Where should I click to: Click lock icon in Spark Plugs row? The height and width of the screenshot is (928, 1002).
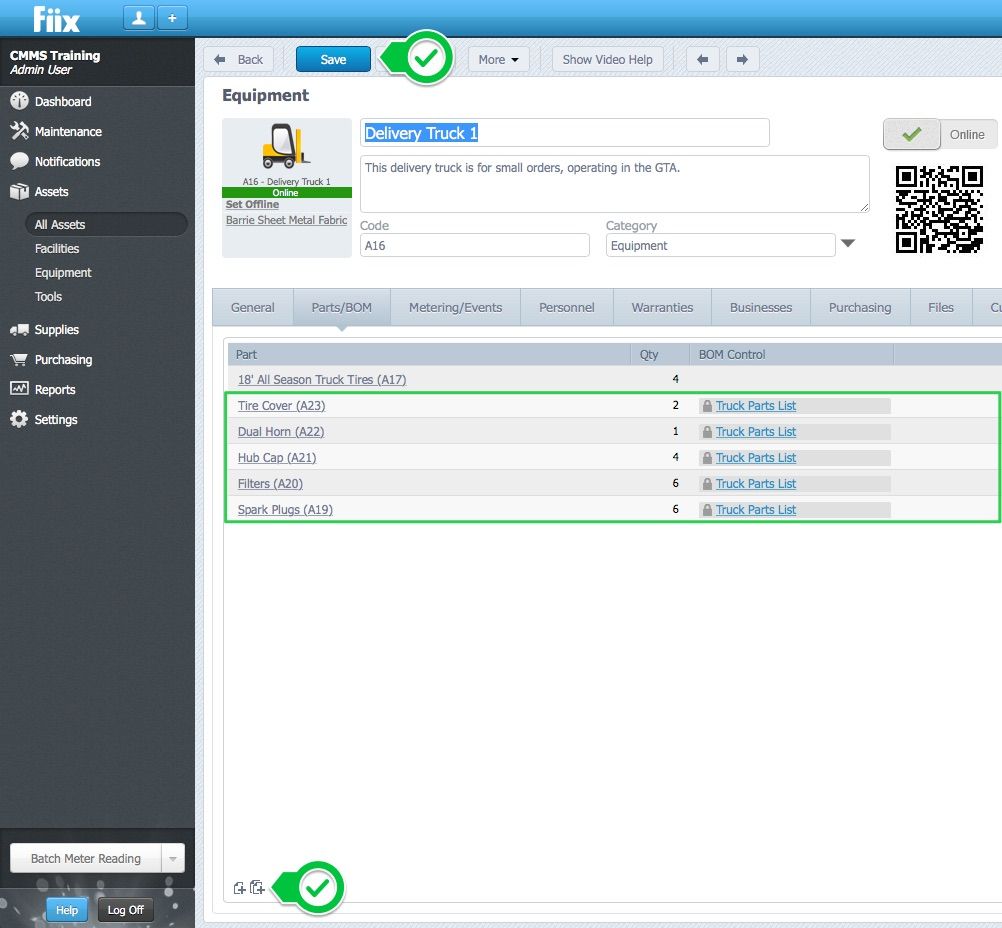707,510
